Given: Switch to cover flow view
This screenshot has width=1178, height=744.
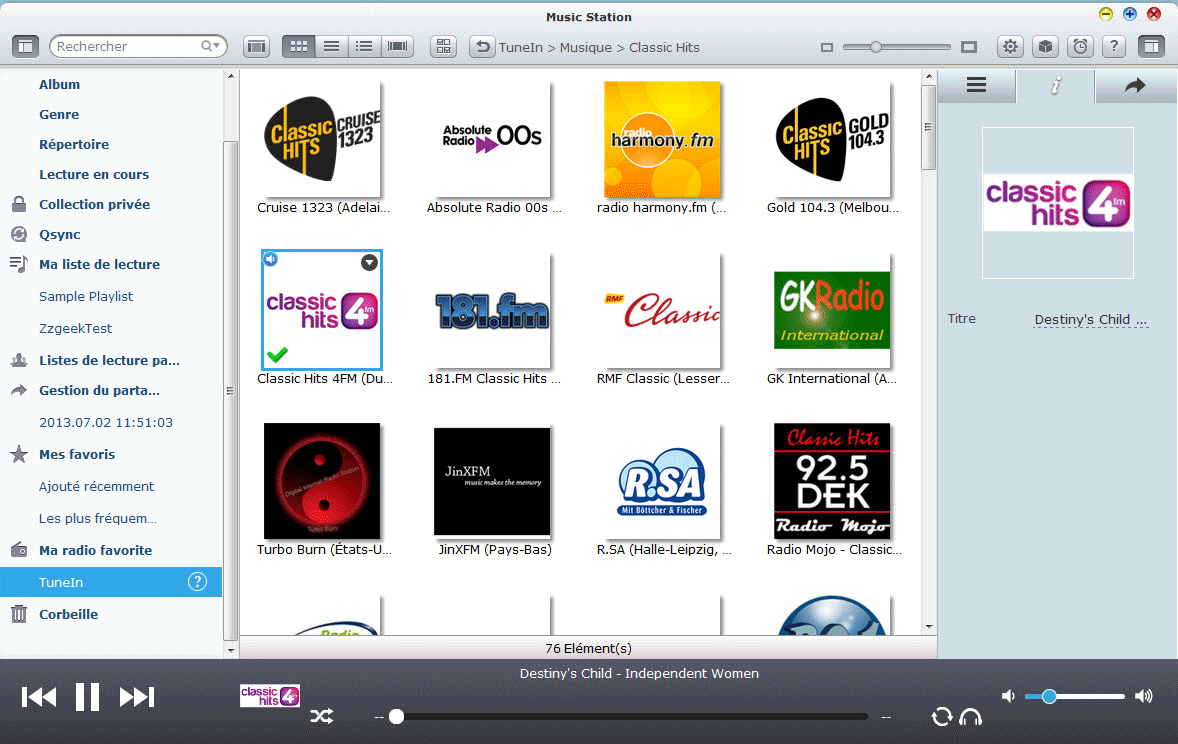Looking at the screenshot, I should point(397,47).
